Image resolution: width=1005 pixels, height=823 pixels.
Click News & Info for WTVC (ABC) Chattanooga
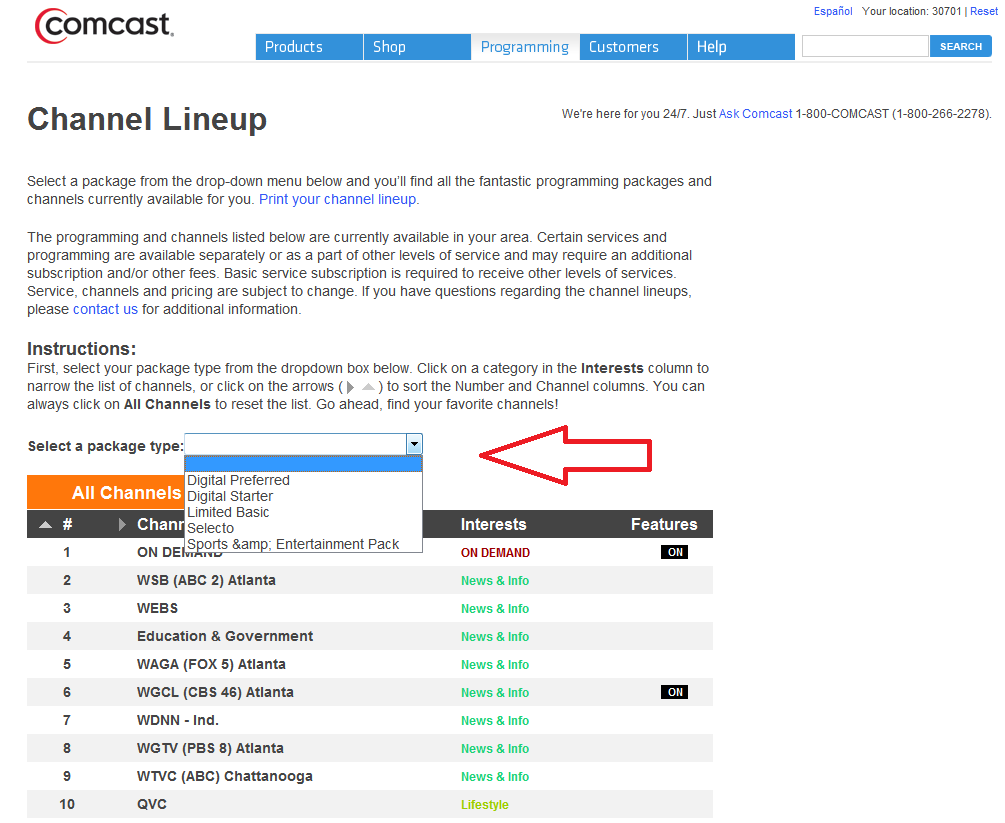(x=495, y=777)
